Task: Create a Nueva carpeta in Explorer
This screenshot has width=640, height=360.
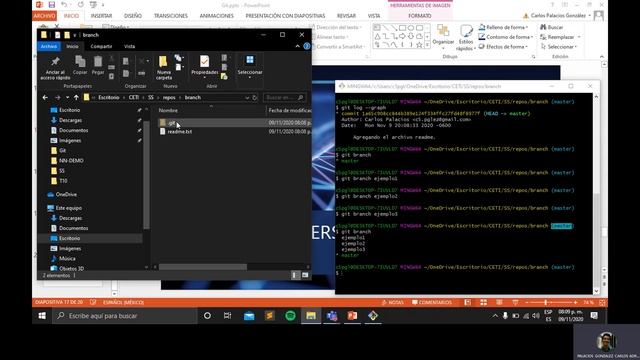Action: point(163,67)
